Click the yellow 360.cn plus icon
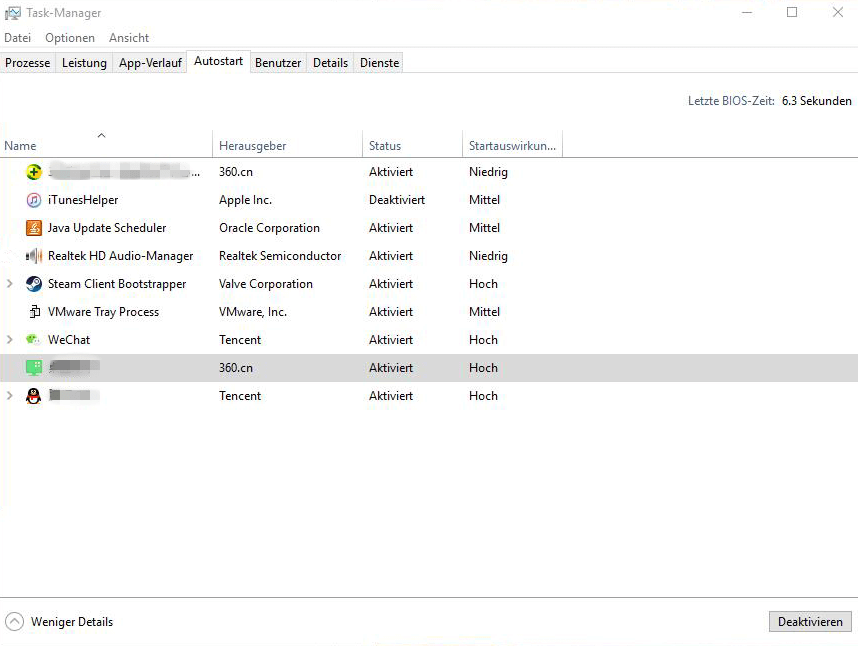858x646 pixels. [34, 172]
